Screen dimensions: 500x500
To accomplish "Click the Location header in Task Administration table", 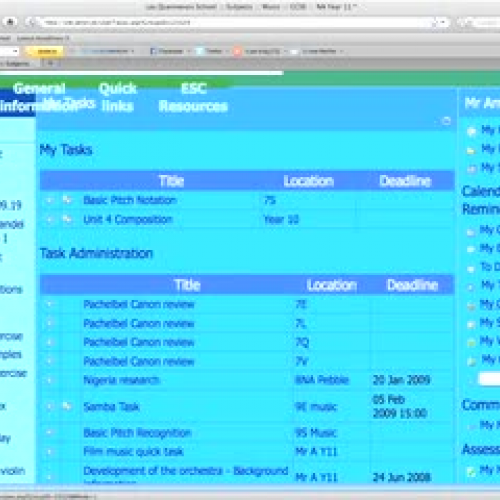I will tap(332, 285).
